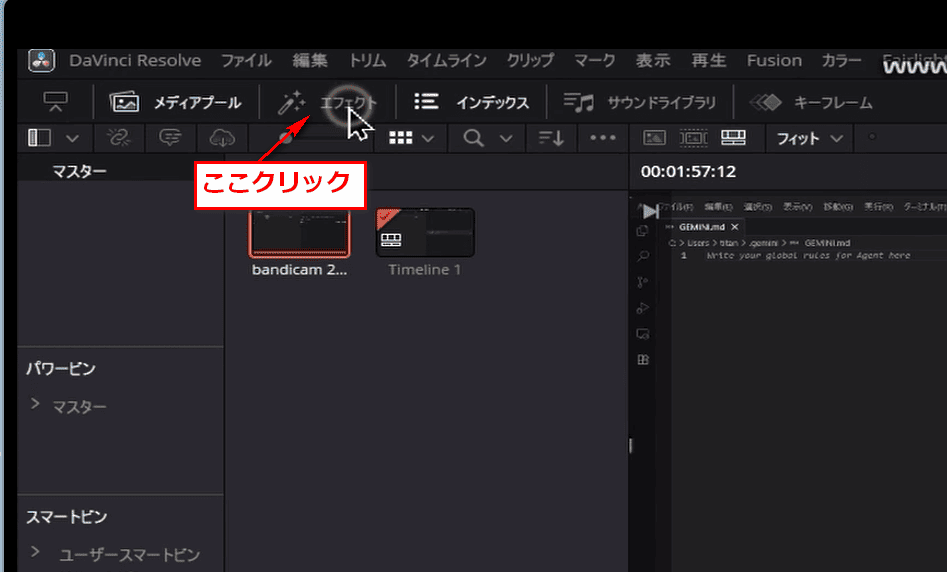
Task: Expand the Master item under Power Bins
Action: click(36, 404)
